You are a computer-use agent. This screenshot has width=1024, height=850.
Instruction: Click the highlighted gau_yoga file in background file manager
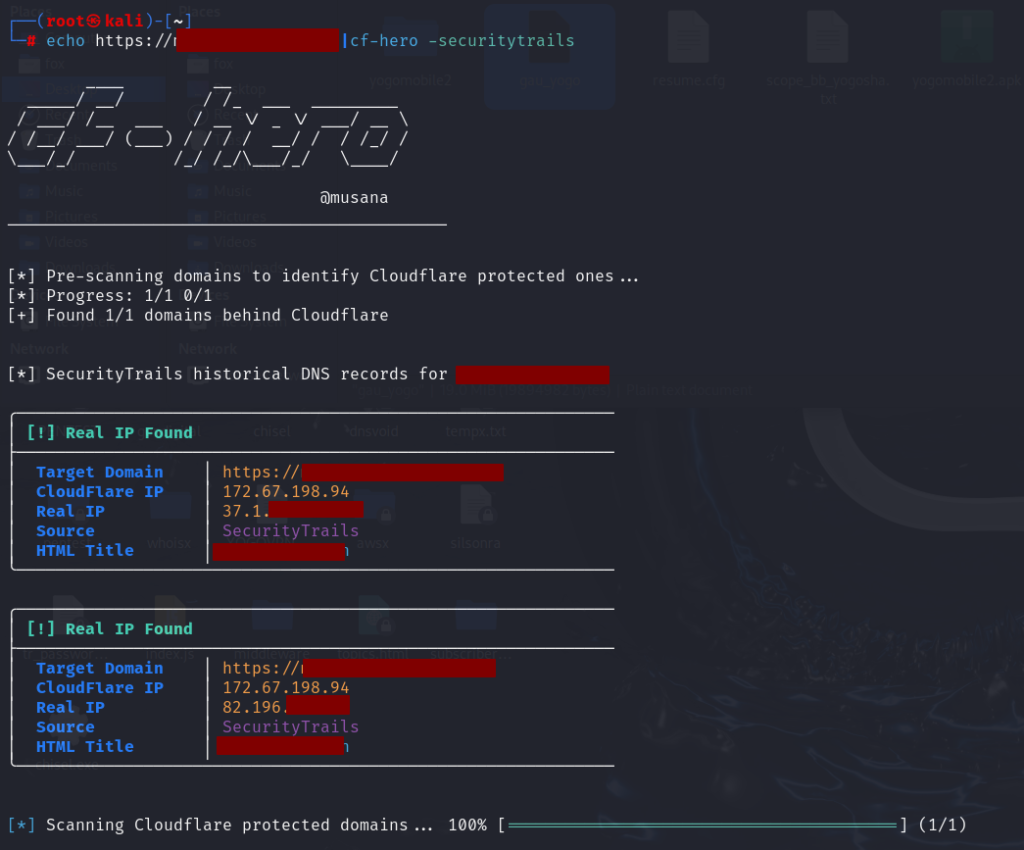click(x=550, y=55)
